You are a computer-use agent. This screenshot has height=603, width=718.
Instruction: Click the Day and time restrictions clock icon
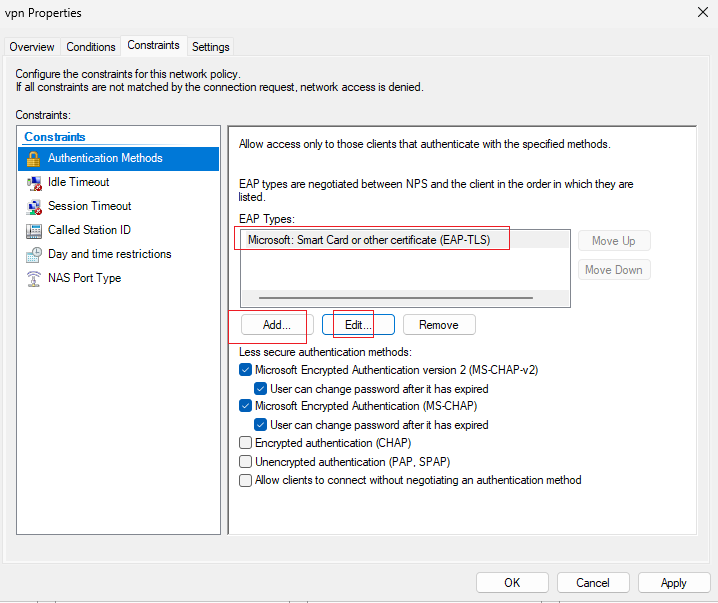pos(34,255)
